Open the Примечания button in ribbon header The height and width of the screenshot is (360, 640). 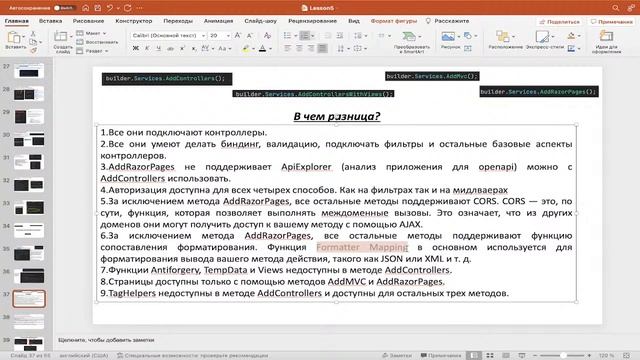click(611, 22)
